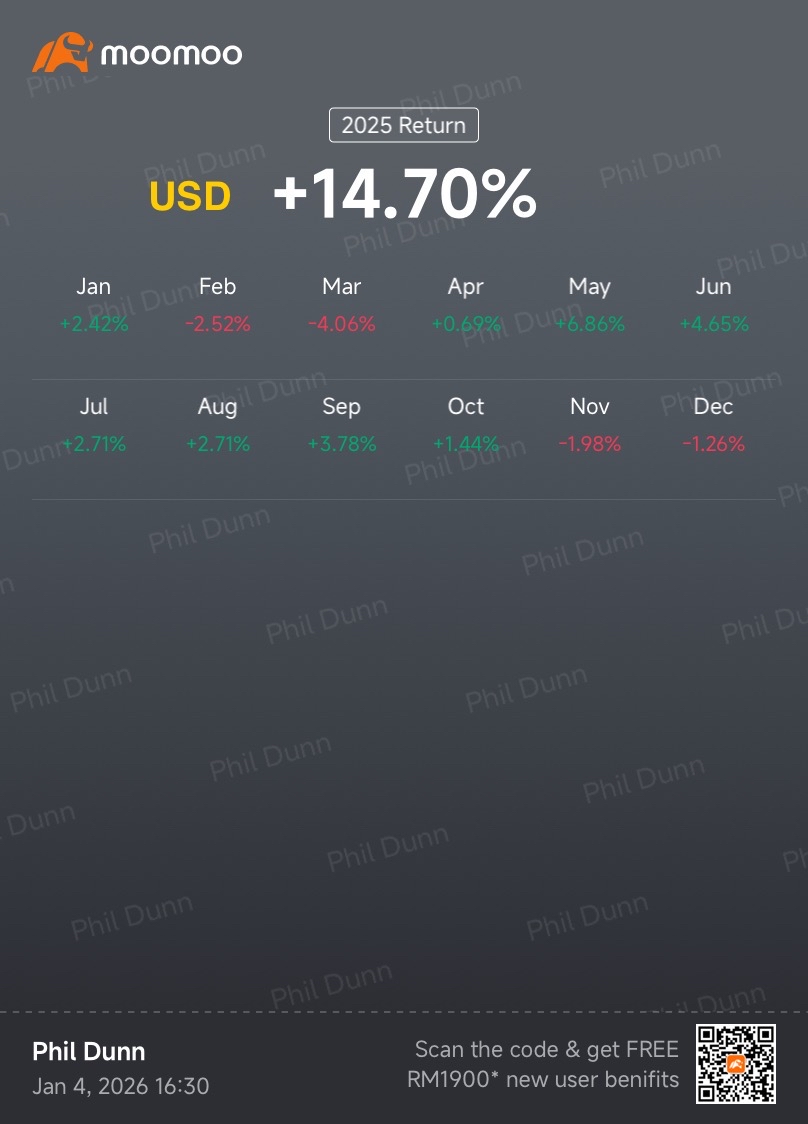Open the Apr monthly return
The width and height of the screenshot is (808, 1124).
pyautogui.click(x=466, y=305)
